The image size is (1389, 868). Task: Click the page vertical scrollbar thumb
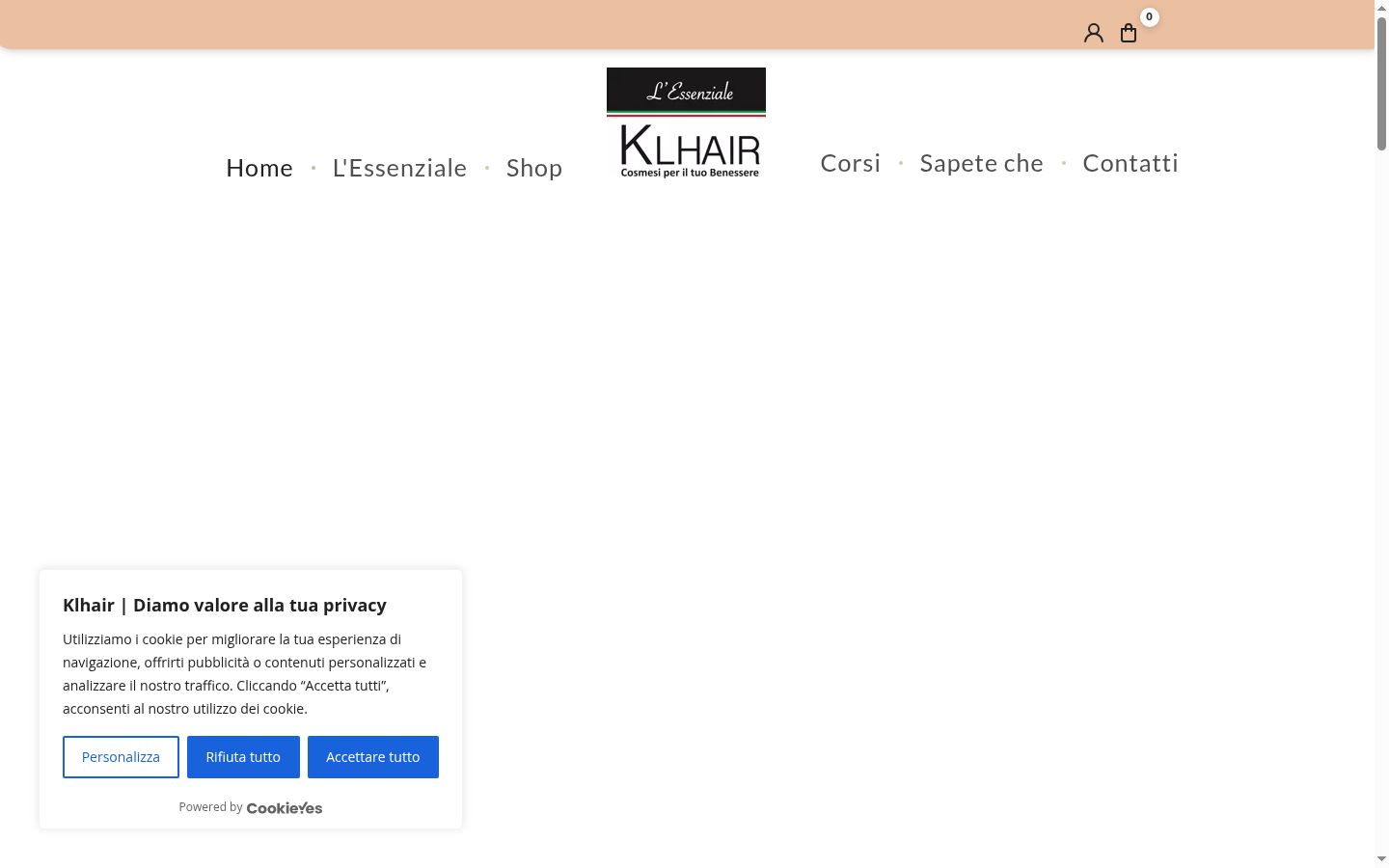1381,83
